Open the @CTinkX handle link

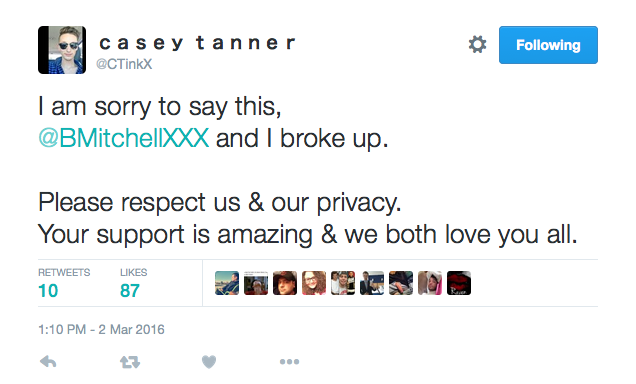pos(124,64)
